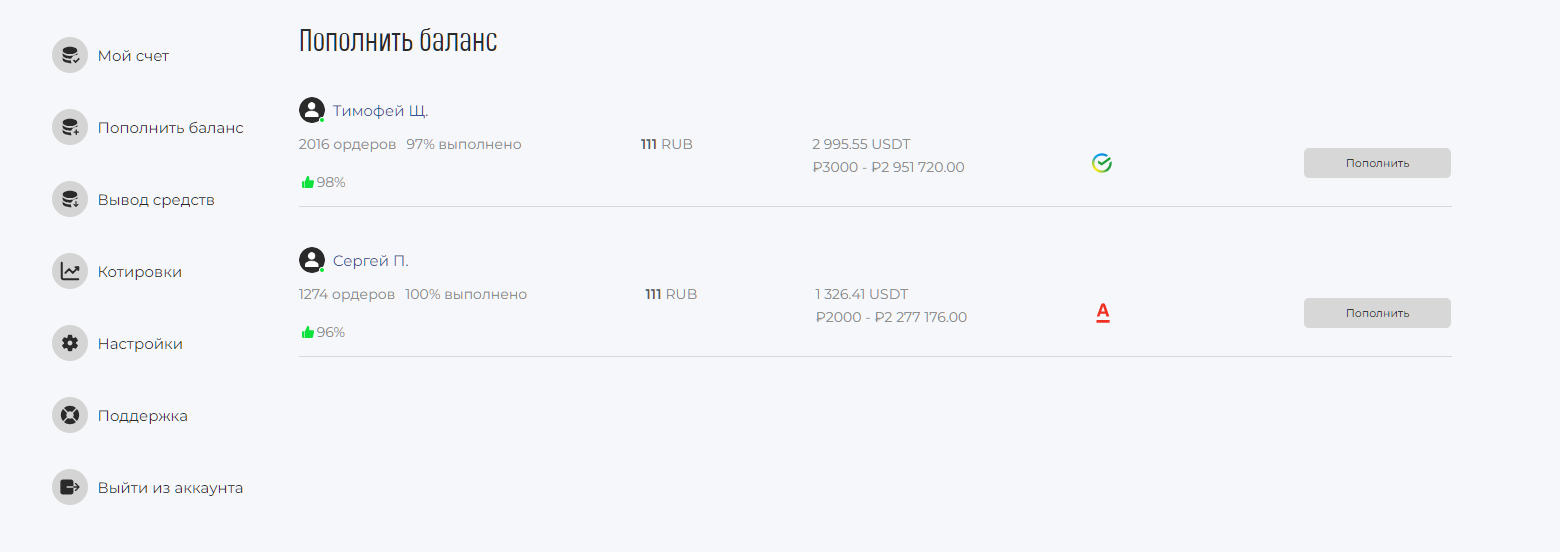Viewport: 1560px width, 552px height.
Task: Click the 98% thumbs-up rating icon
Action: [308, 182]
